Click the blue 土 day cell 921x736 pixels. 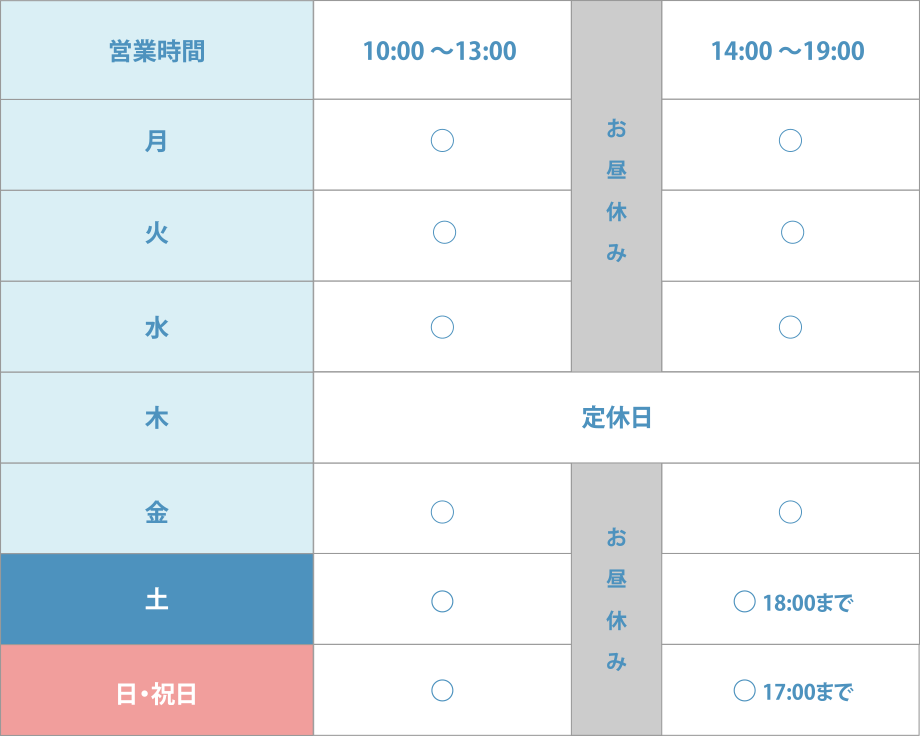[x=157, y=599]
